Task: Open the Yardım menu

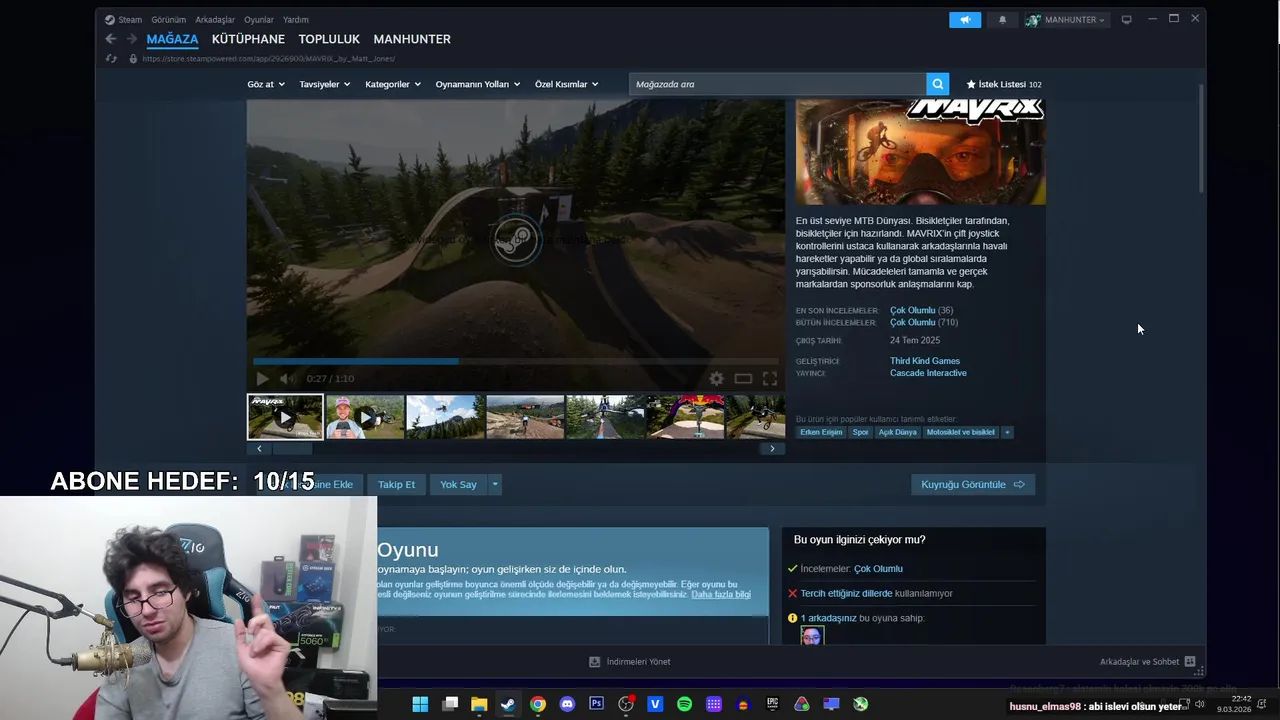Action: [x=296, y=19]
